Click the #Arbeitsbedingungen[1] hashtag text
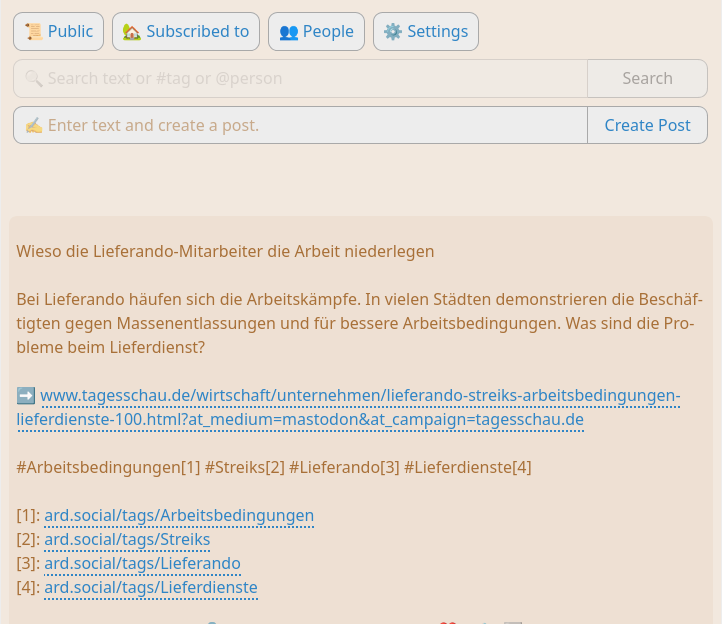The height and width of the screenshot is (624, 722). (x=108, y=467)
